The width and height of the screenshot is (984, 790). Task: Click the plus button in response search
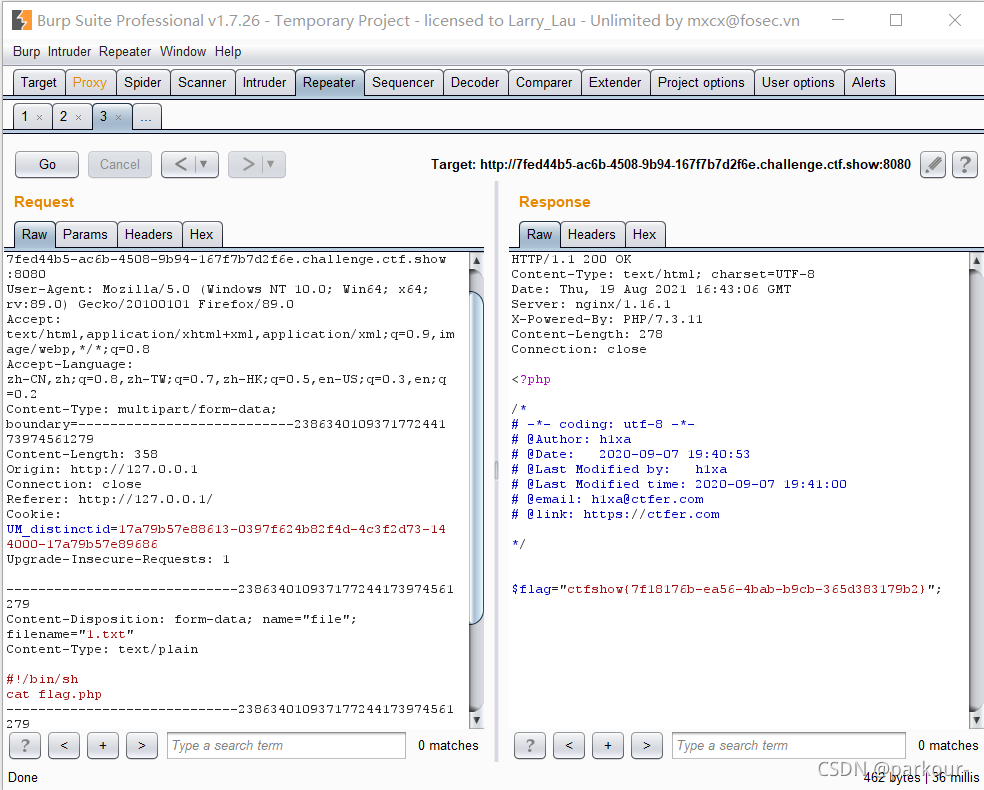pos(607,745)
